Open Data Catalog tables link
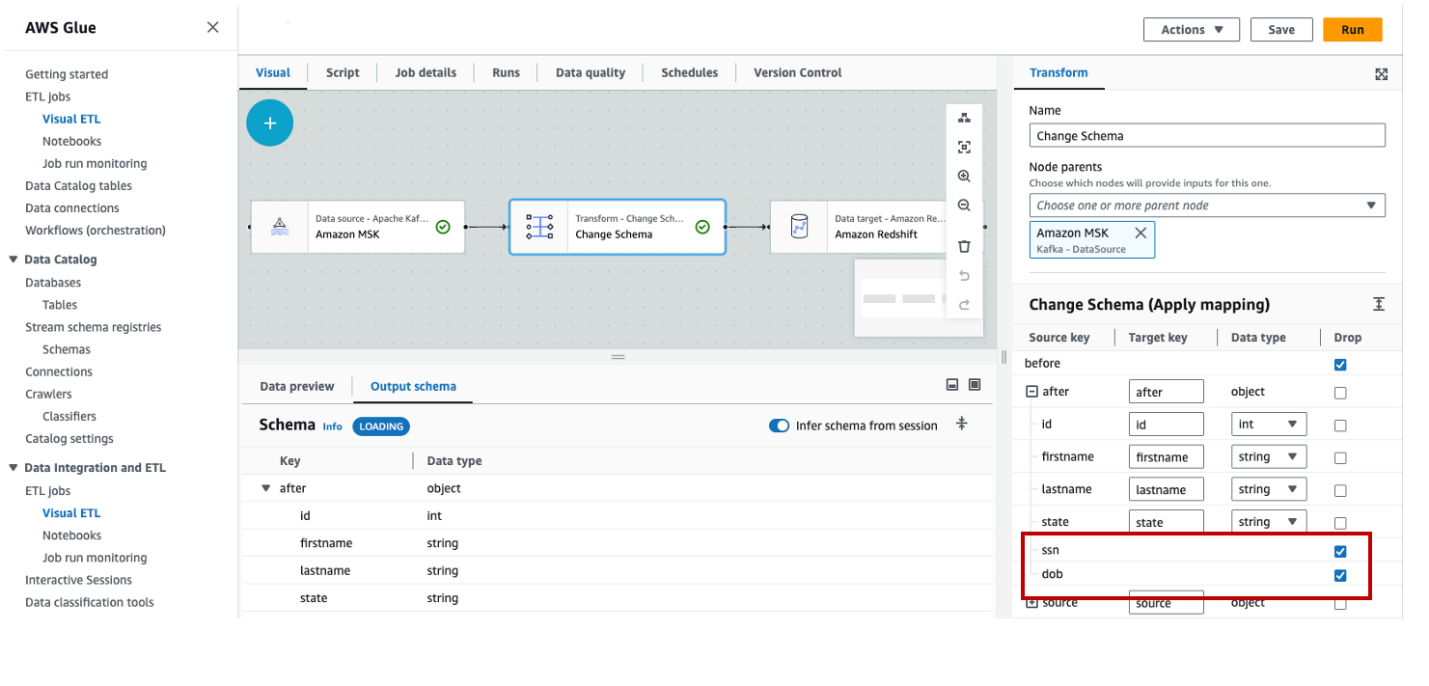1429x686 pixels. pyautogui.click(x=79, y=186)
